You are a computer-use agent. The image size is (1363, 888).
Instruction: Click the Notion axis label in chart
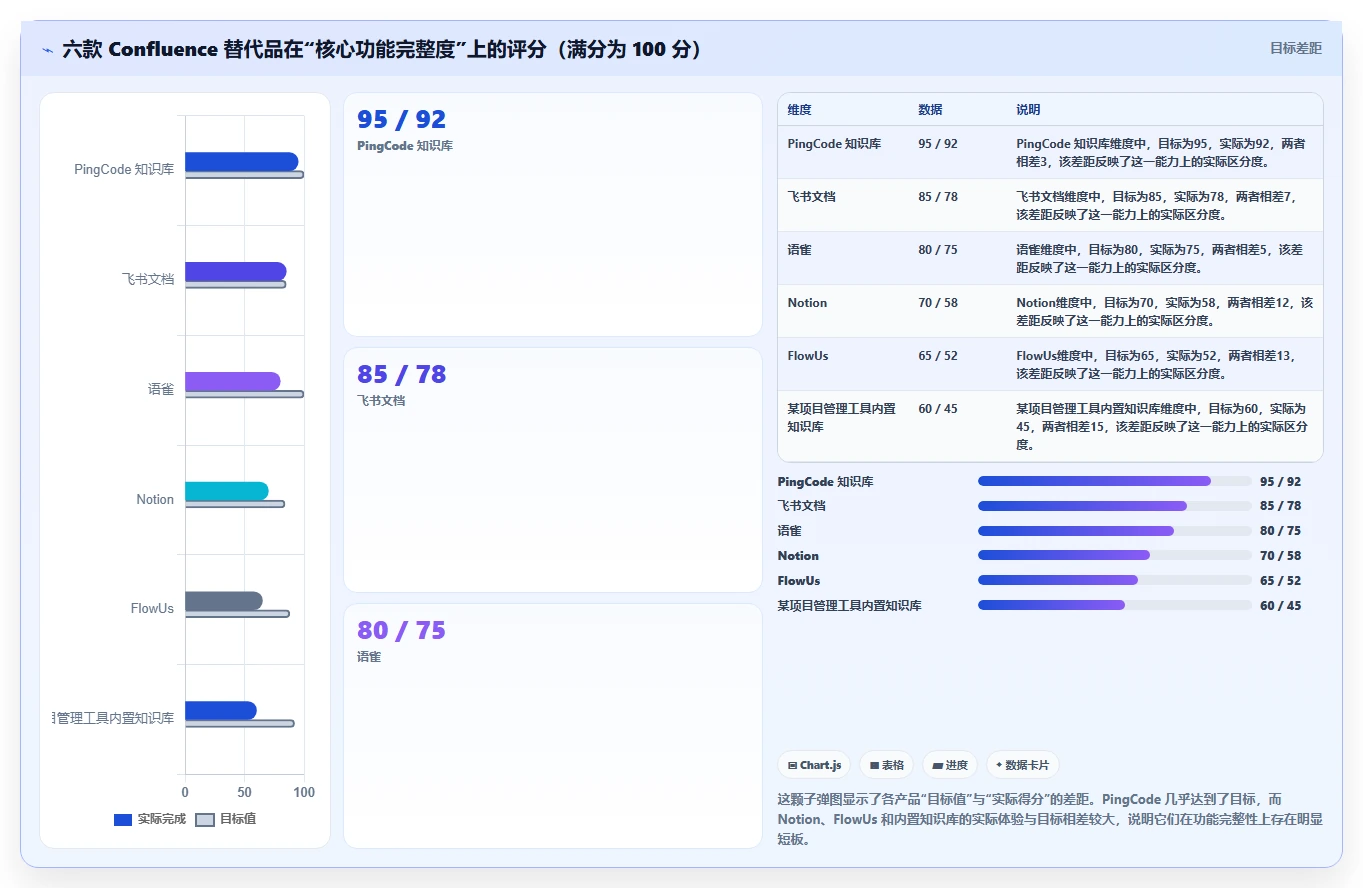coord(155,499)
